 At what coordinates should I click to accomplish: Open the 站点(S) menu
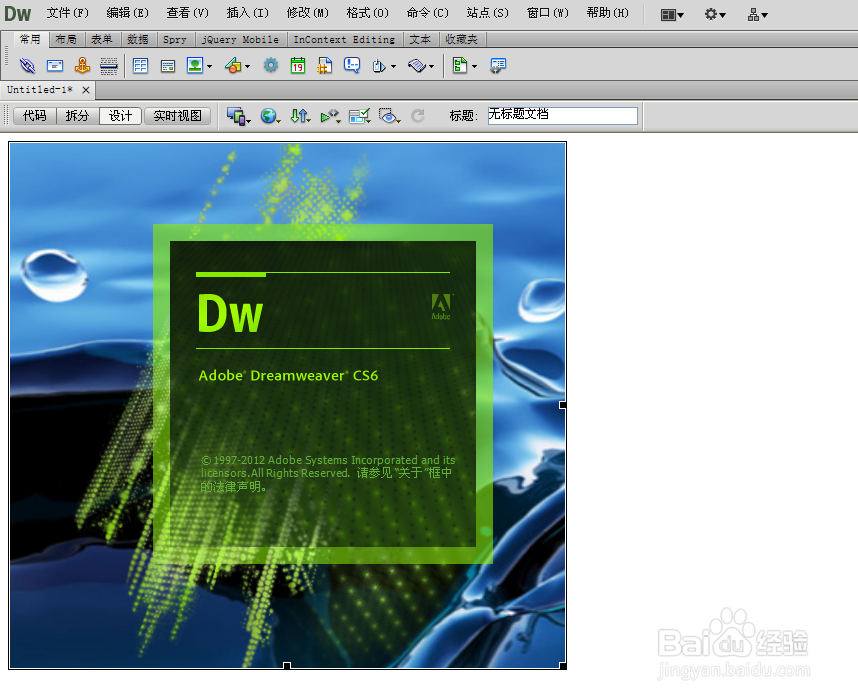point(488,13)
